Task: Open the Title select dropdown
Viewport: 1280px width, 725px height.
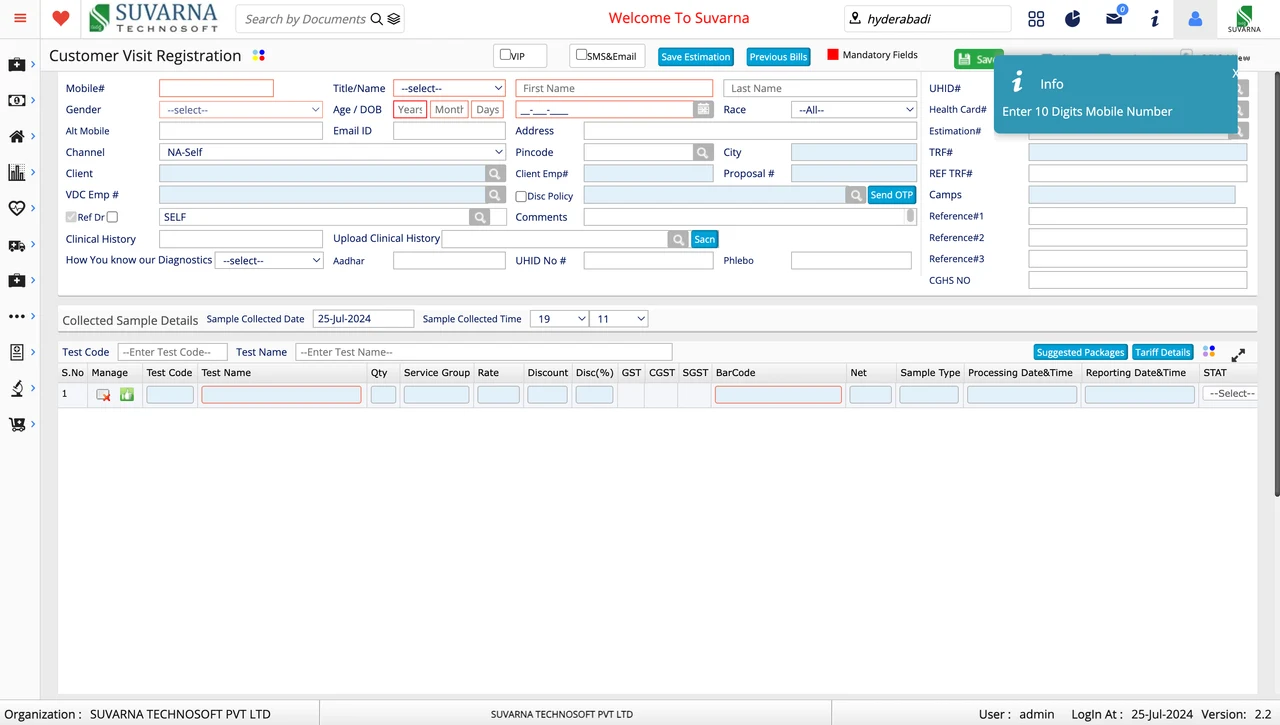Action: [450, 88]
